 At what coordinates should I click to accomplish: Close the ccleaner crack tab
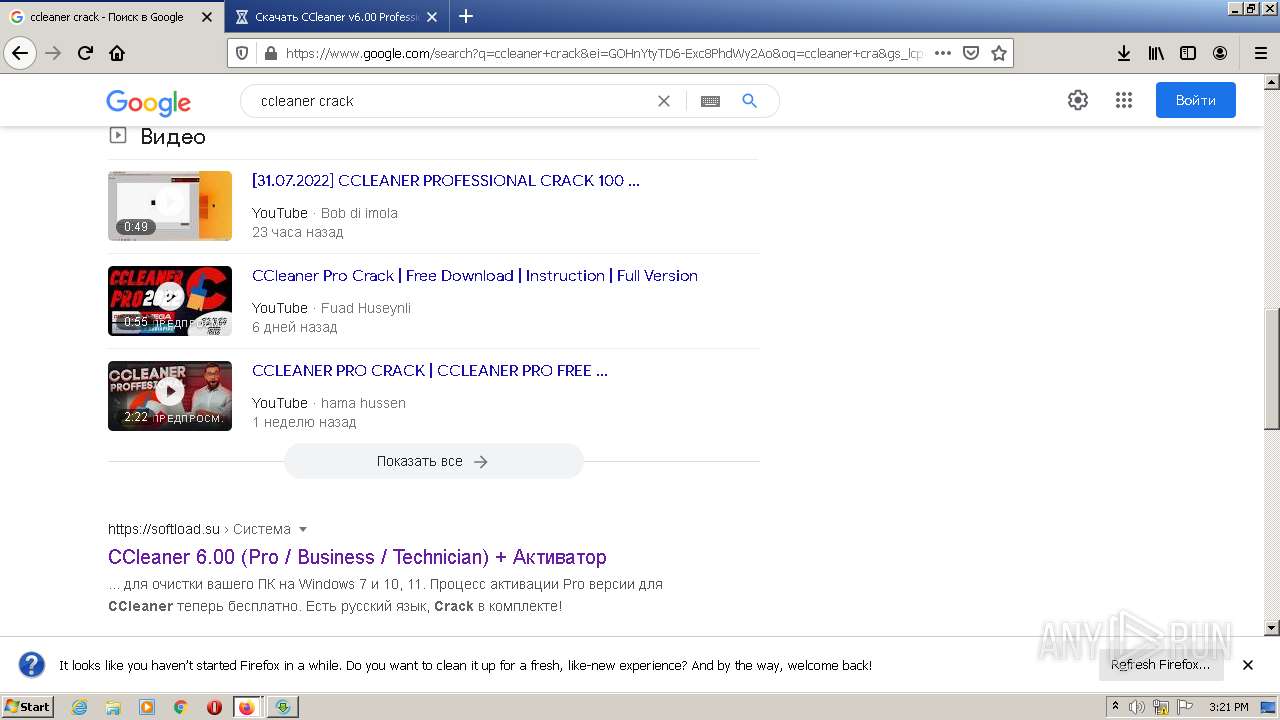pyautogui.click(x=207, y=17)
